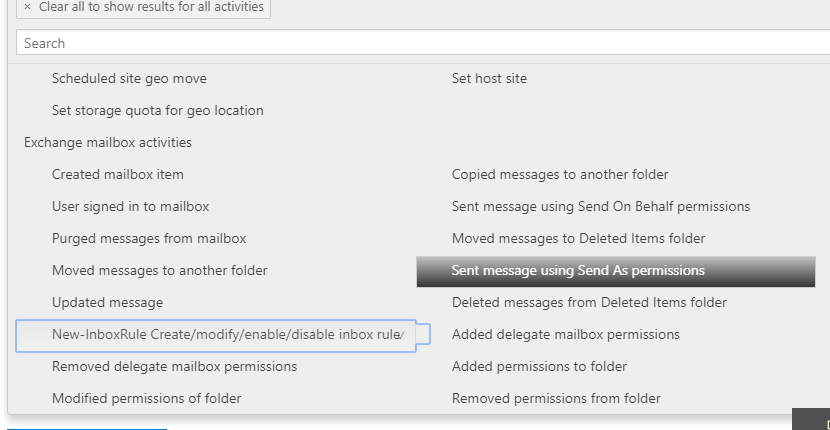Select Moved messages to Deleted Items folder
This screenshot has height=430, width=830.
click(x=578, y=238)
